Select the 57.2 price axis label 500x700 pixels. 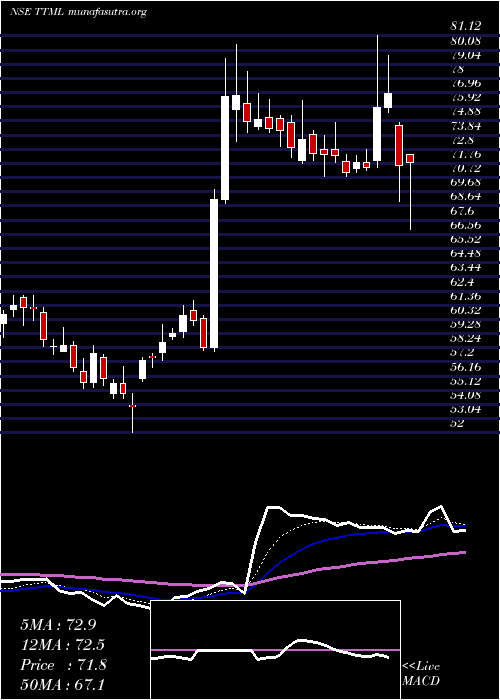(x=462, y=353)
